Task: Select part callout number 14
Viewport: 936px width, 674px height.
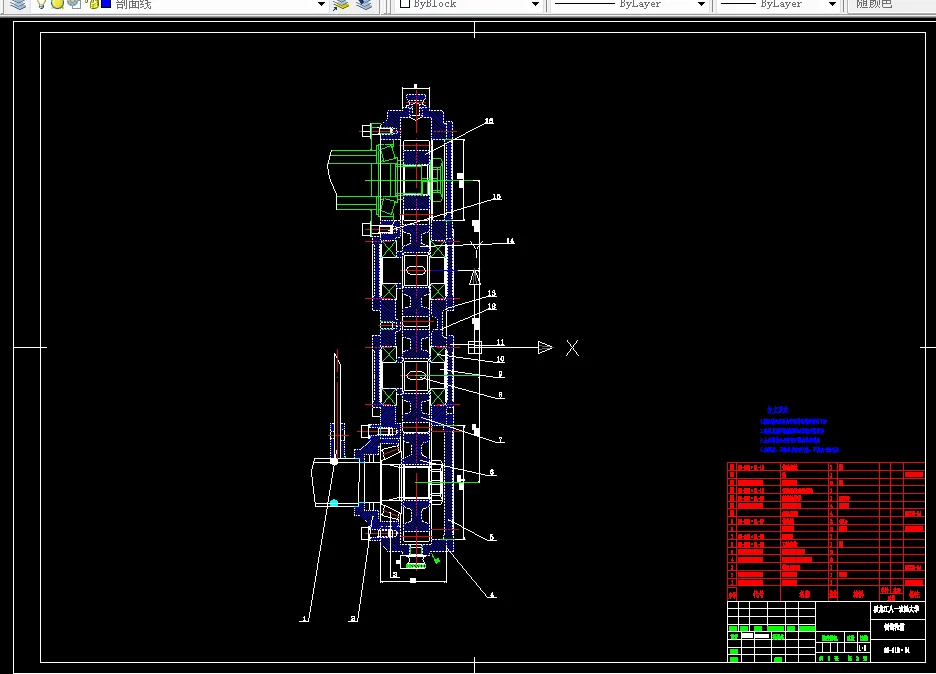Action: pyautogui.click(x=510, y=241)
